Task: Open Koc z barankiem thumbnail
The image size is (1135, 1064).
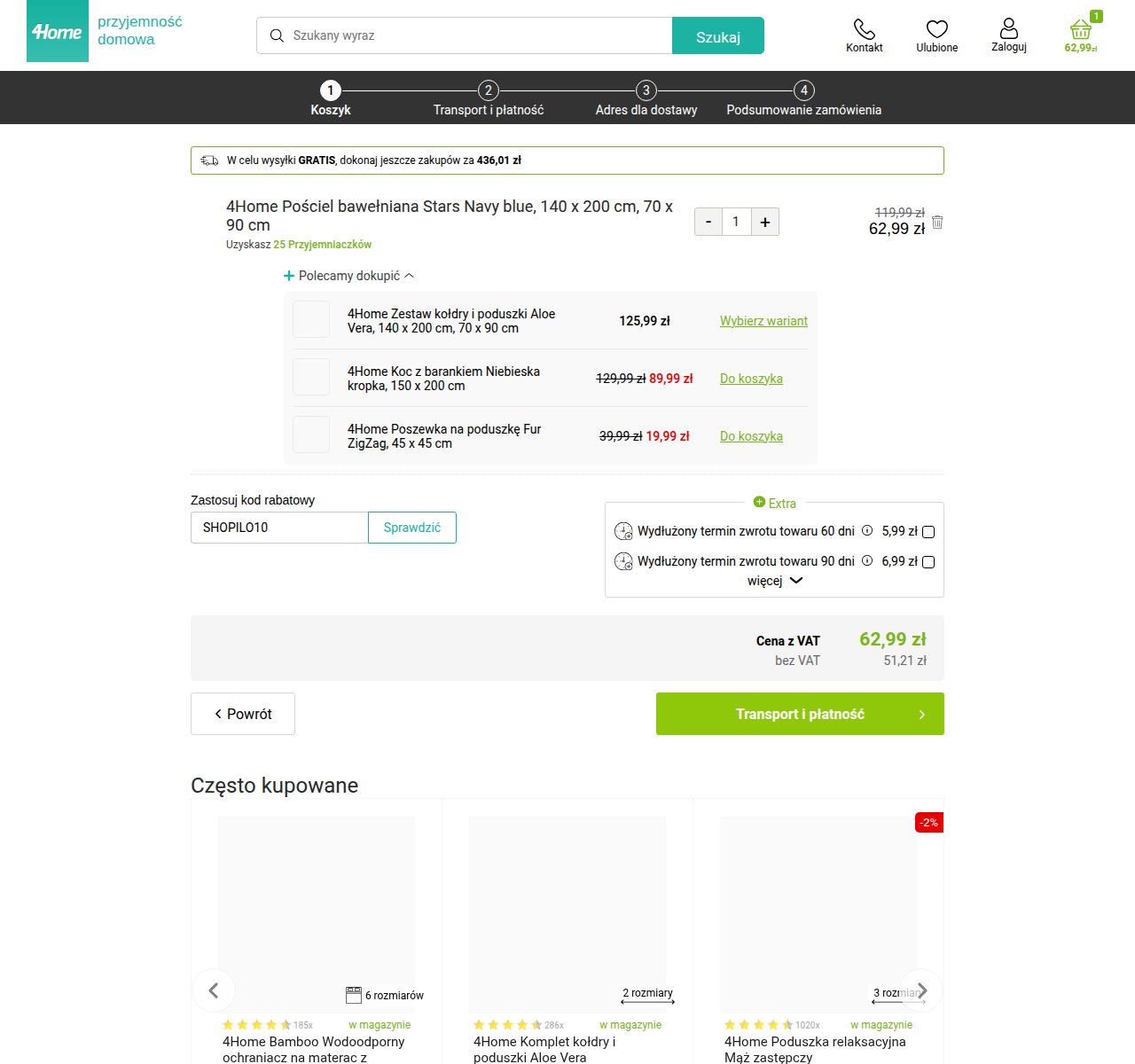Action: pyautogui.click(x=311, y=377)
